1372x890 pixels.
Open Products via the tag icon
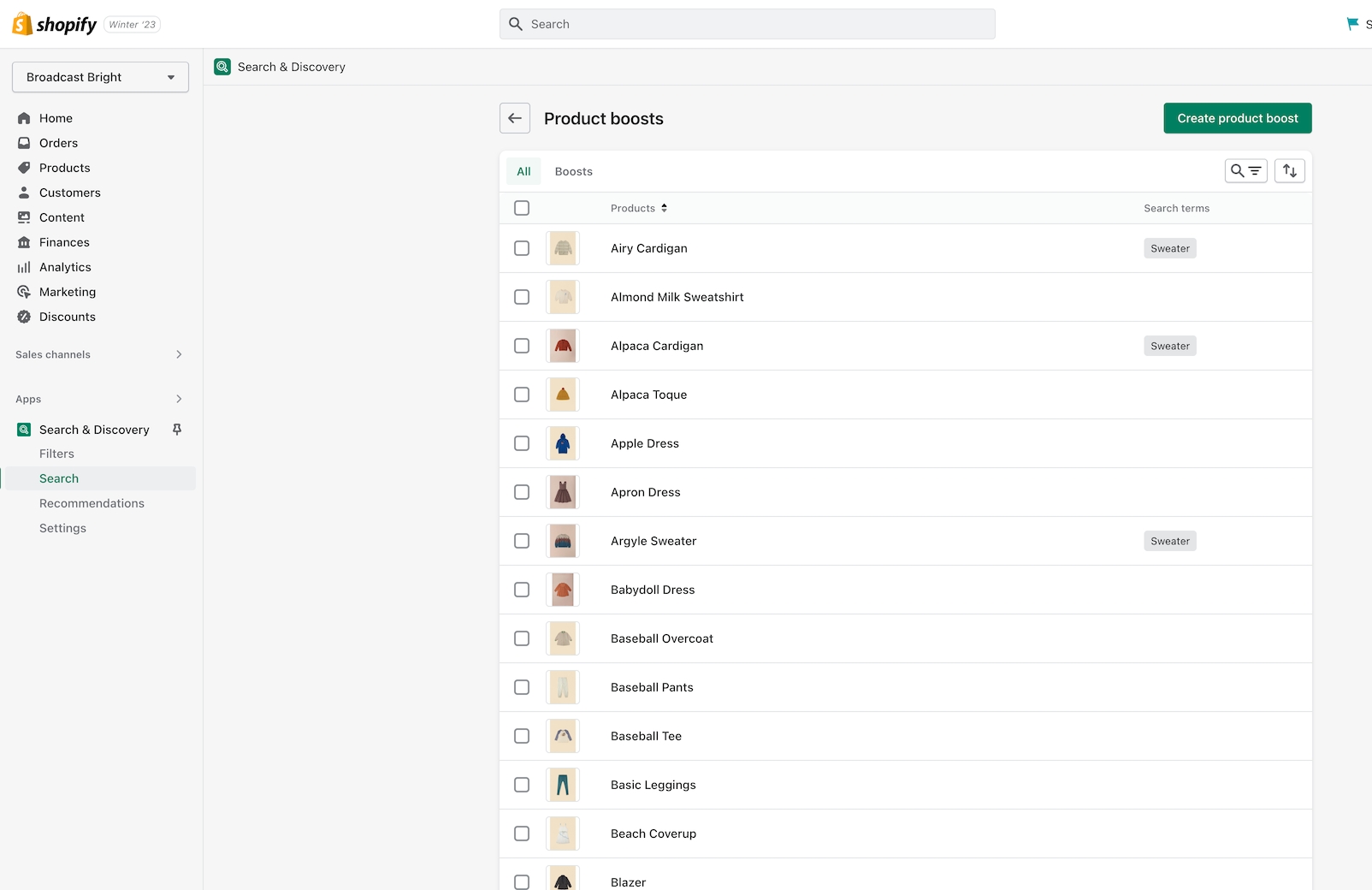[x=24, y=168]
